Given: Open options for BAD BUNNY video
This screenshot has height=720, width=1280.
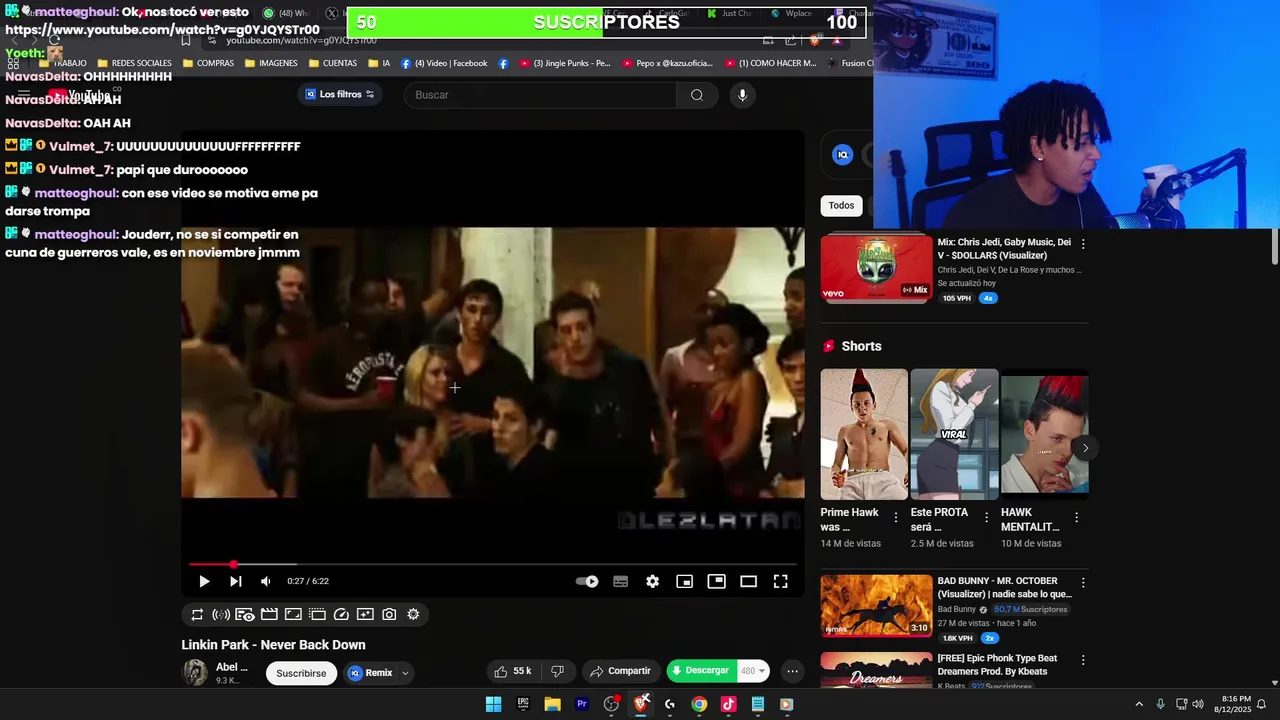Looking at the screenshot, I should [x=1082, y=583].
